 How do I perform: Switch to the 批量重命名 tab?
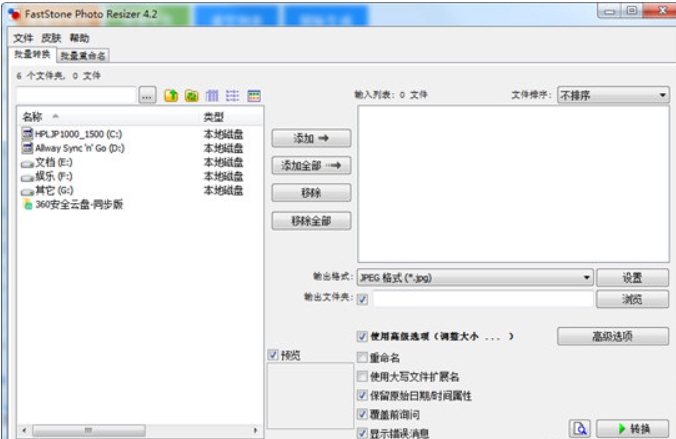coord(83,56)
